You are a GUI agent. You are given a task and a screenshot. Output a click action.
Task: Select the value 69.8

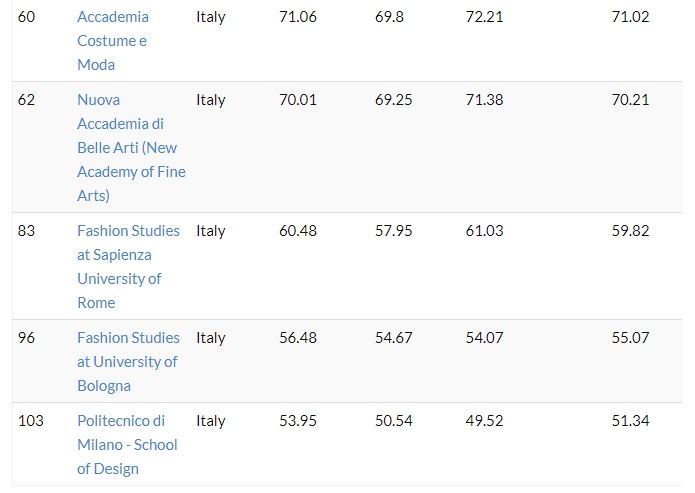coord(389,17)
